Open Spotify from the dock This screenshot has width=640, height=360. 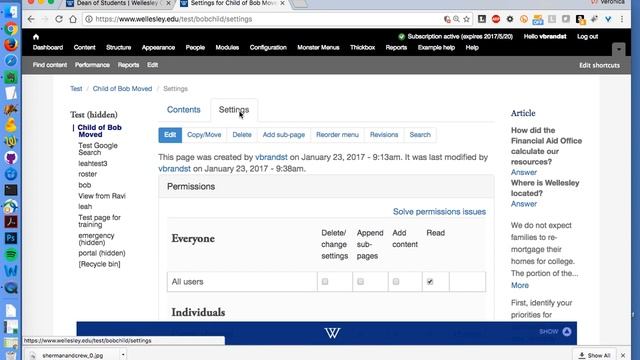coord(11,254)
